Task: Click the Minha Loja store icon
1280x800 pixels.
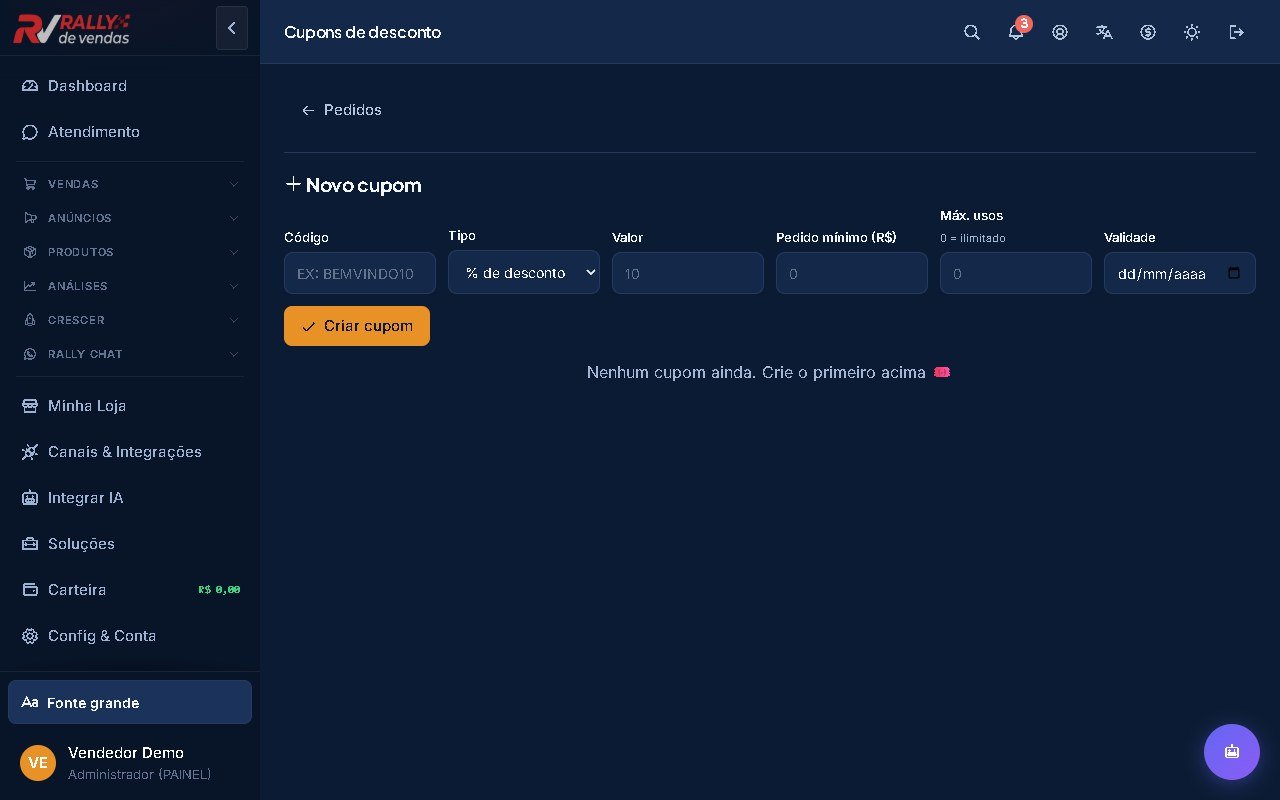Action: (x=30, y=406)
